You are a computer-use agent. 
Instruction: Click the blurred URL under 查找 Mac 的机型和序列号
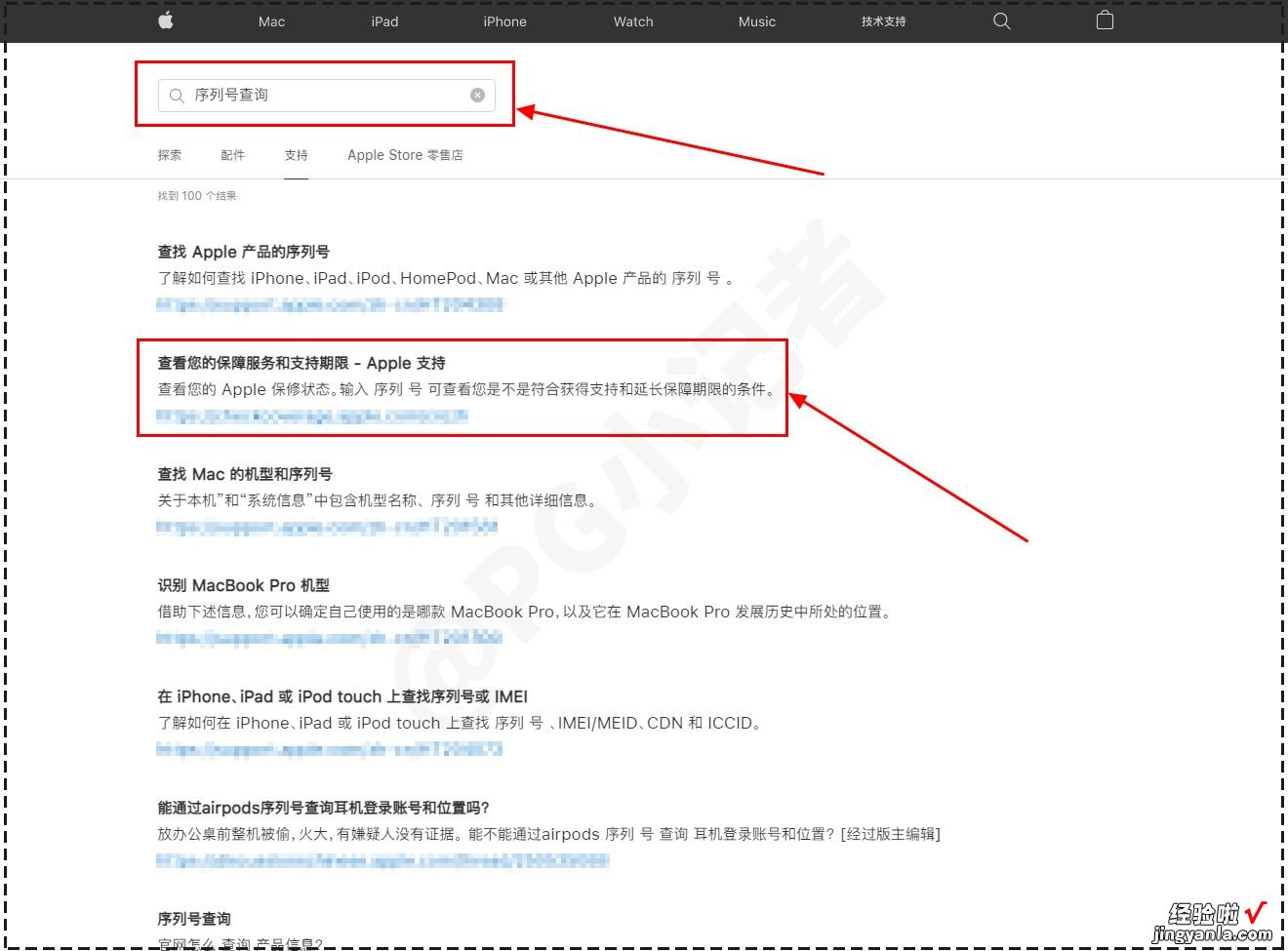coord(327,527)
